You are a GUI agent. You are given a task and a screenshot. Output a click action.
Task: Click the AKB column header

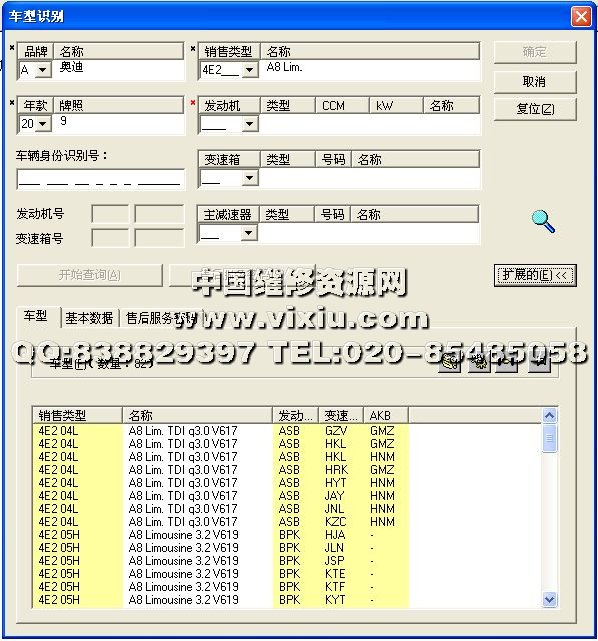tap(386, 415)
